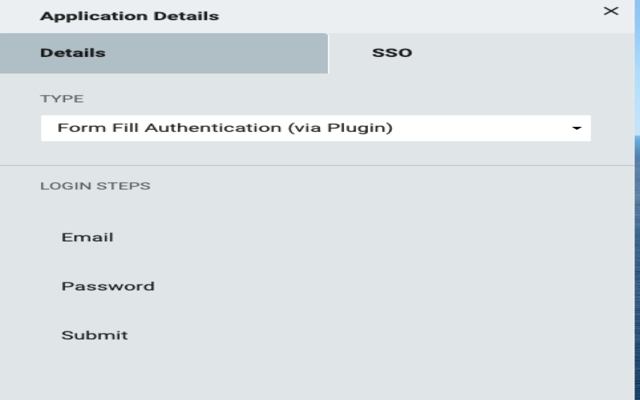Select the Email login step
This screenshot has width=640, height=400.
[87, 237]
